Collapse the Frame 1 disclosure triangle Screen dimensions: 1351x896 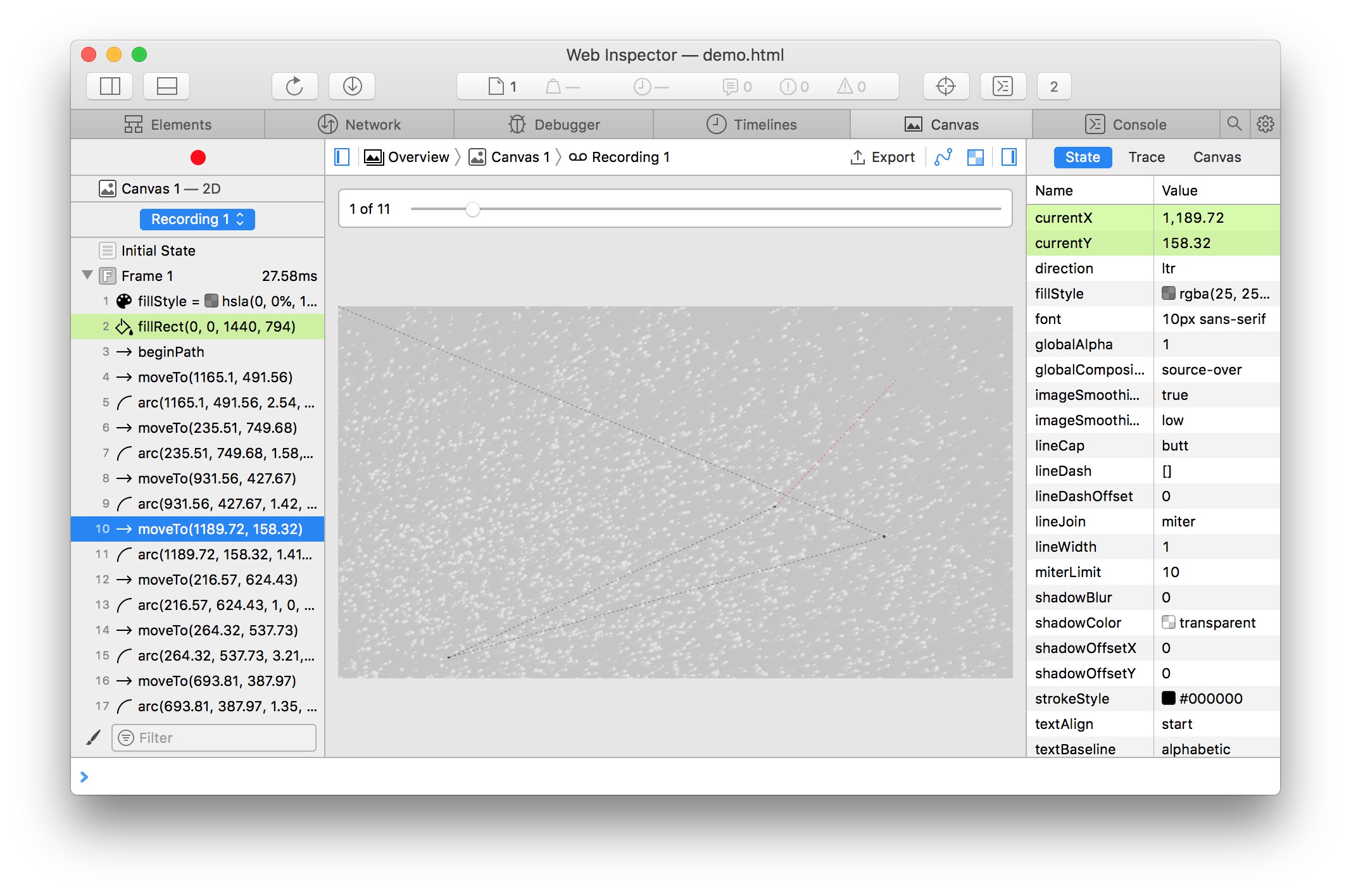click(x=87, y=275)
